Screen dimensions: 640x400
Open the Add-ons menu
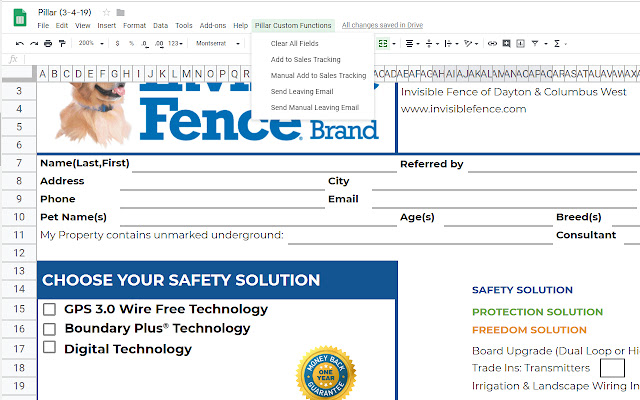click(213, 25)
